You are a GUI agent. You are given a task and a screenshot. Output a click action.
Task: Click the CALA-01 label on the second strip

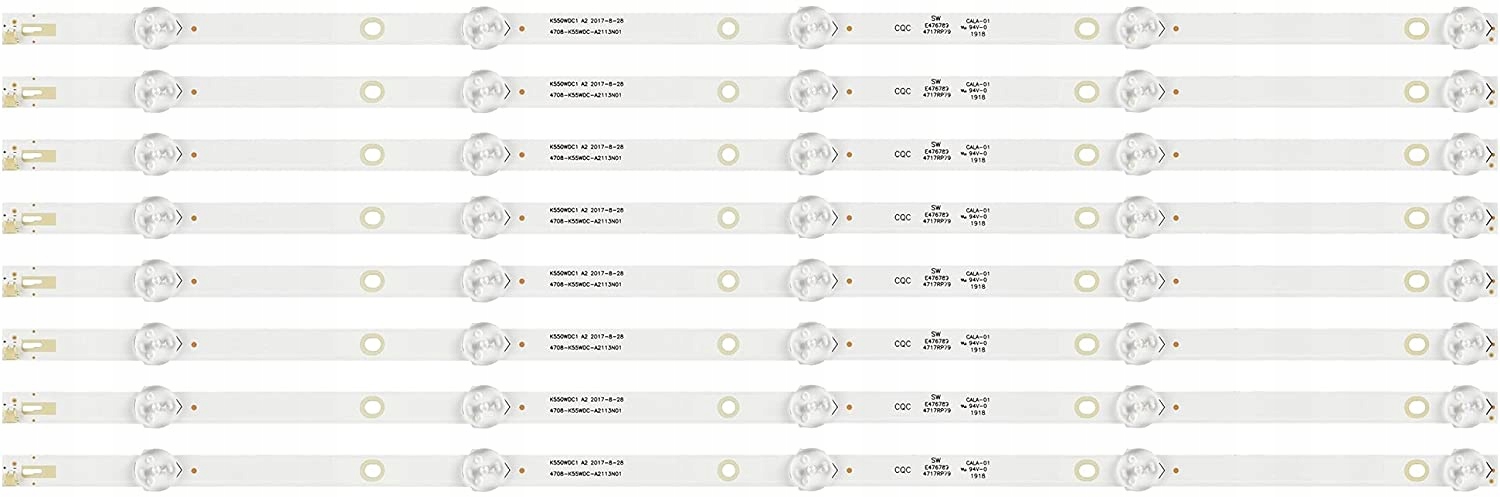click(977, 84)
